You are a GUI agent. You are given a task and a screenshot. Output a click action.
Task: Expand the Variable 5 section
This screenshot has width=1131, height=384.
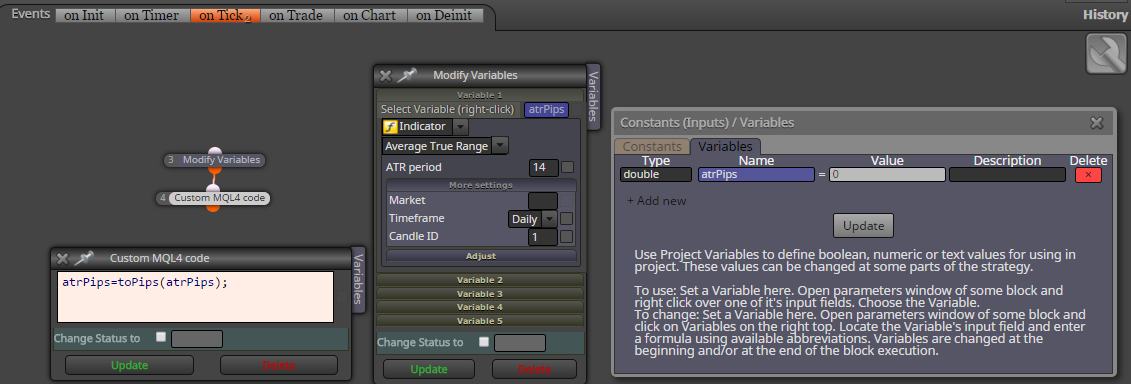pyautogui.click(x=480, y=321)
